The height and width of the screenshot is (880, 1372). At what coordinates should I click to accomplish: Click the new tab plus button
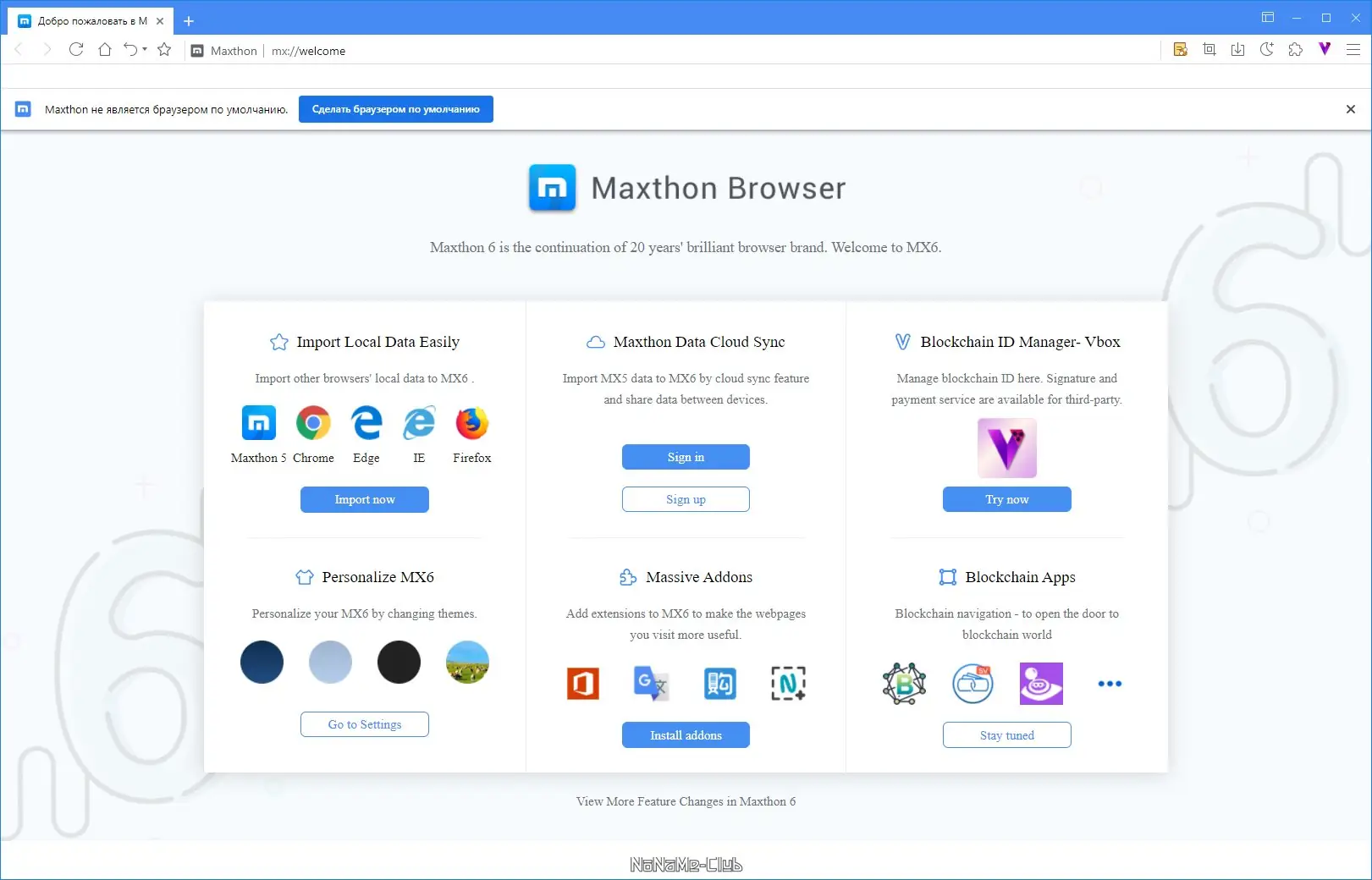[x=189, y=21]
